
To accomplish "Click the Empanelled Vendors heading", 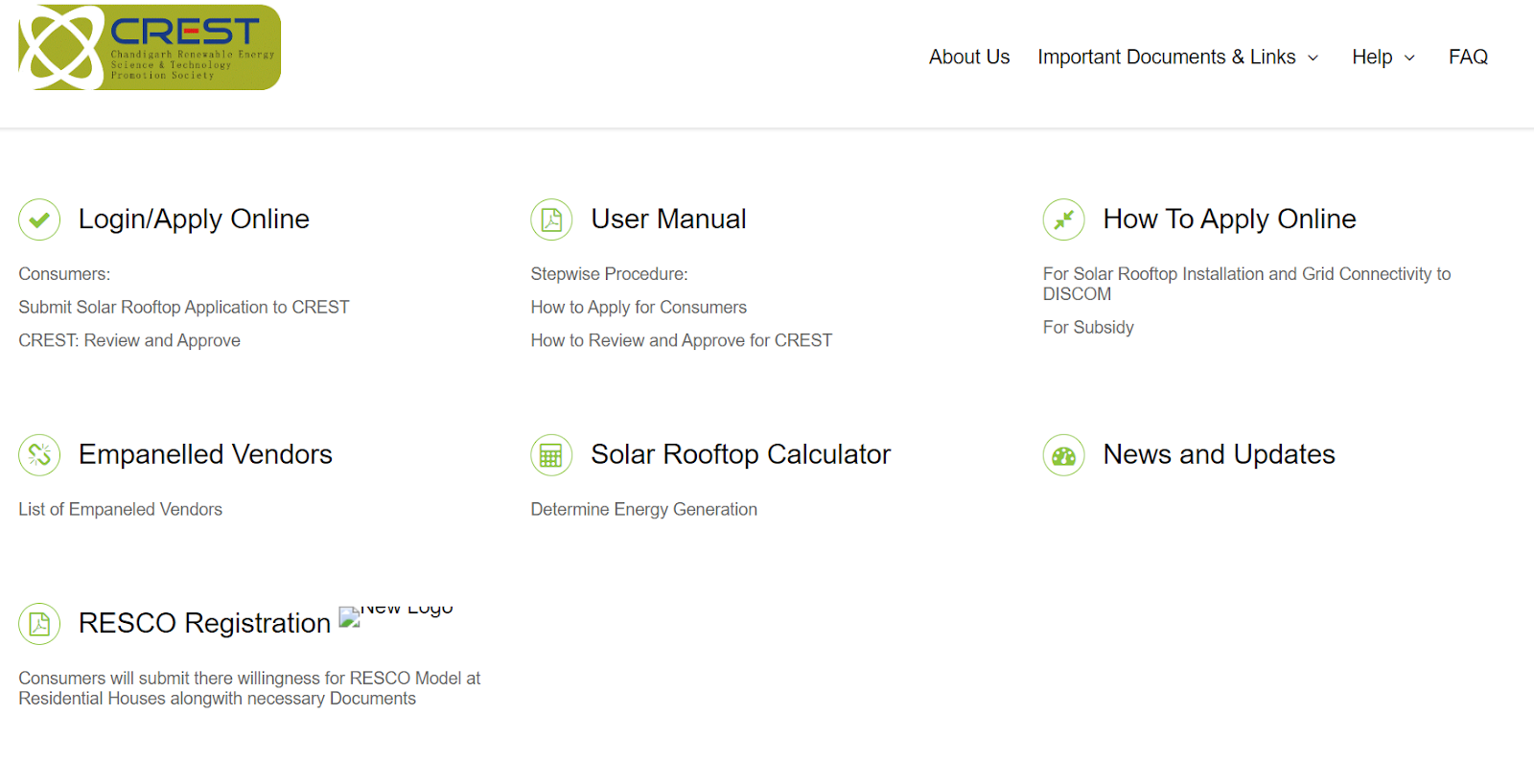I will pos(205,454).
